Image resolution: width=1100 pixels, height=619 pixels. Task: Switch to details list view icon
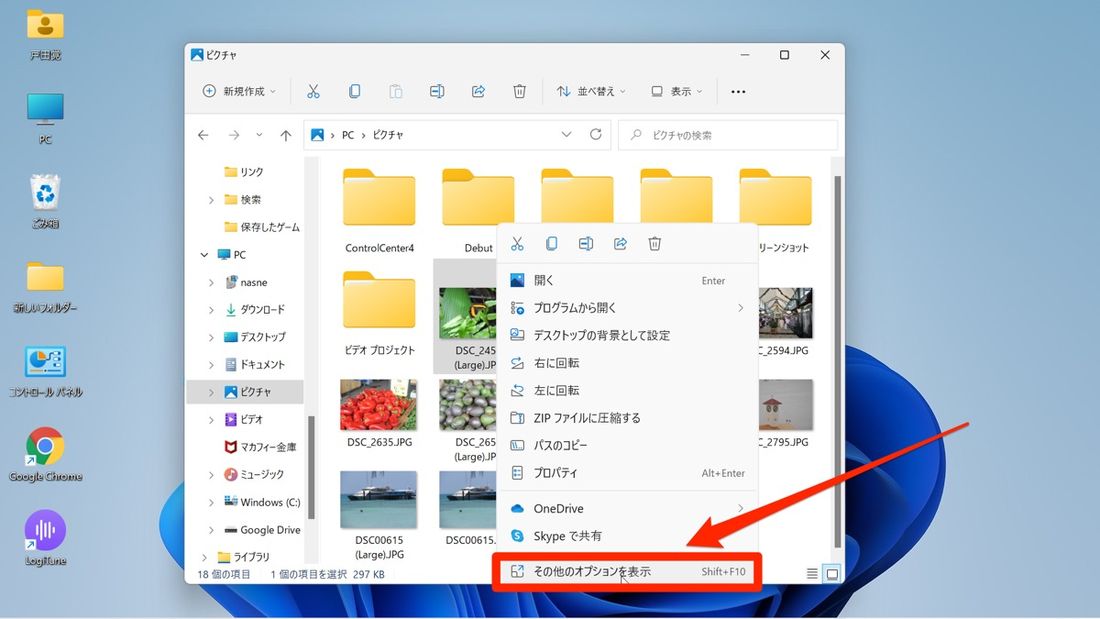(x=812, y=574)
